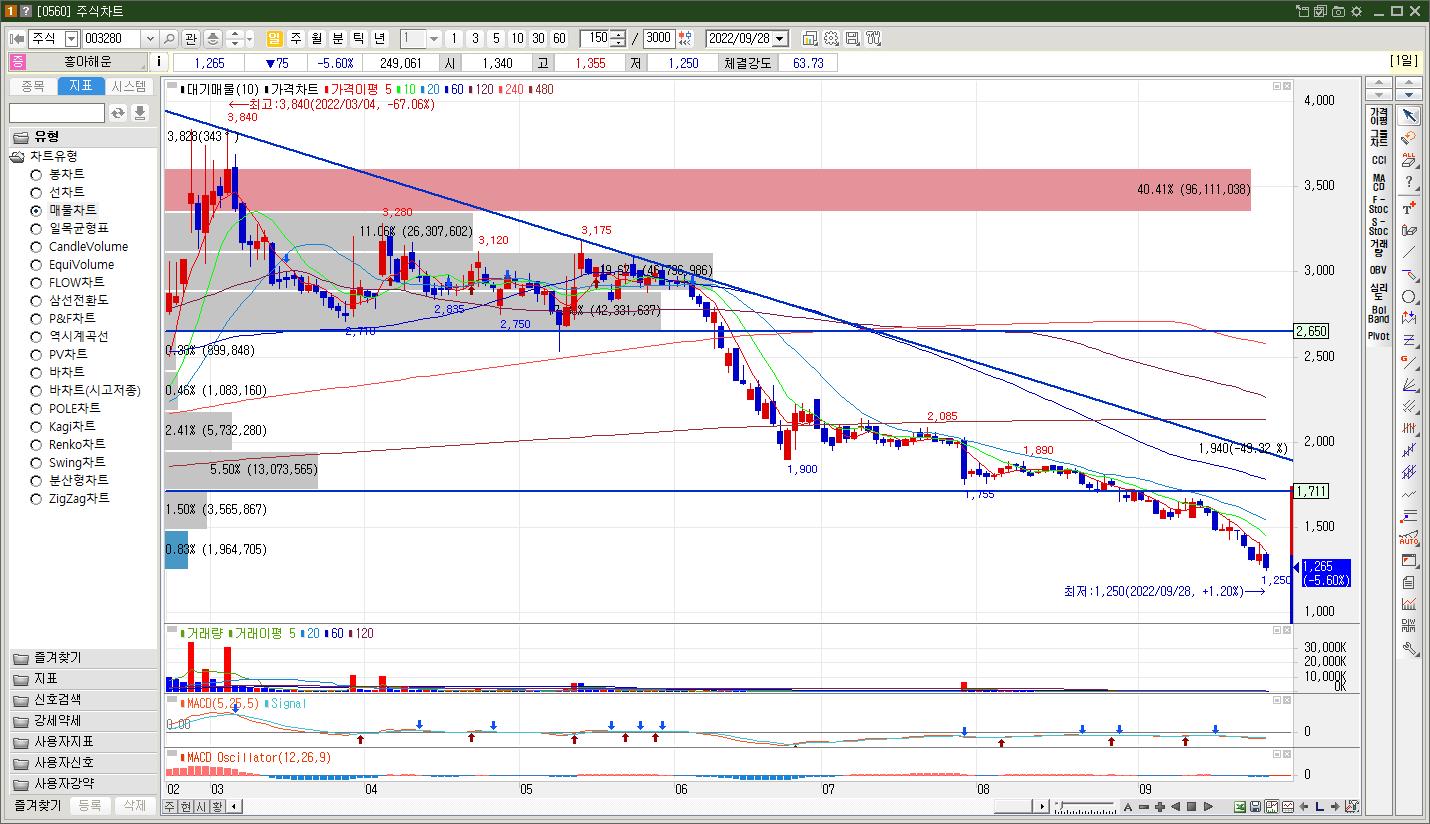Select the arrow pointer tool in right toolbar
This screenshot has width=1430, height=824.
click(x=1408, y=115)
